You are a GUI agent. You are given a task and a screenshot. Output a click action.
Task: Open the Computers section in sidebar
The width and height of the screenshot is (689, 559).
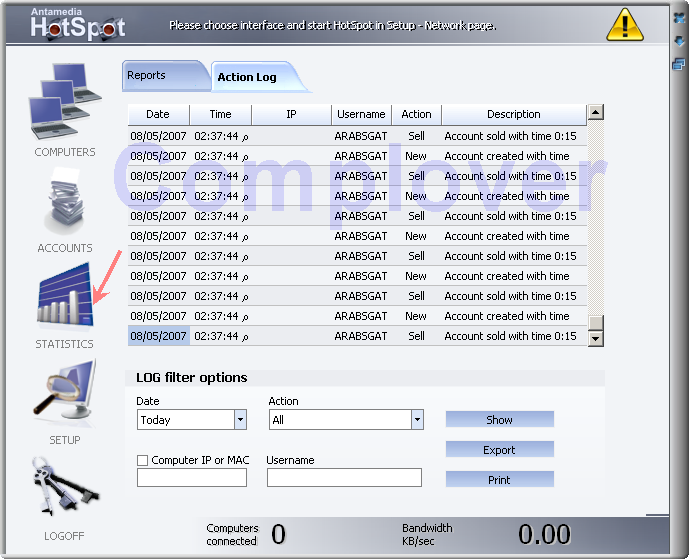pyautogui.click(x=65, y=103)
